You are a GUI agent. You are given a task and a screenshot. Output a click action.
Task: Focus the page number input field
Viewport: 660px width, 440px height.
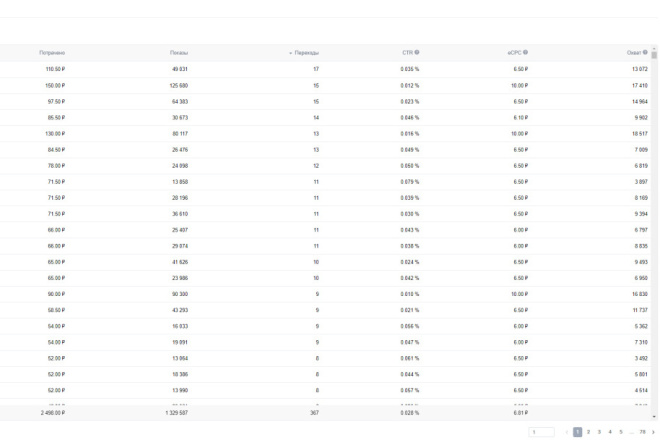click(541, 432)
